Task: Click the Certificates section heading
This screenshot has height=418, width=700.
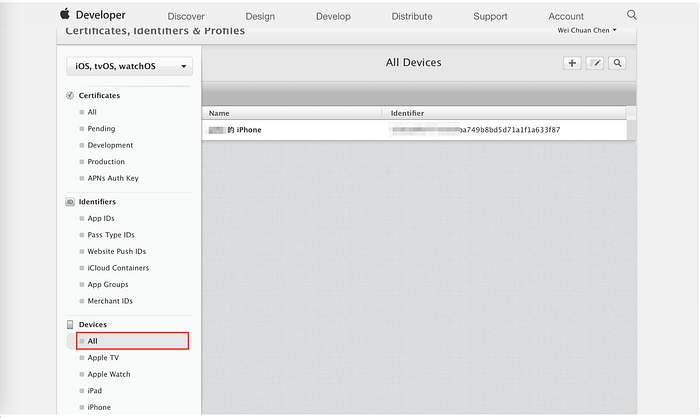Action: click(99, 96)
